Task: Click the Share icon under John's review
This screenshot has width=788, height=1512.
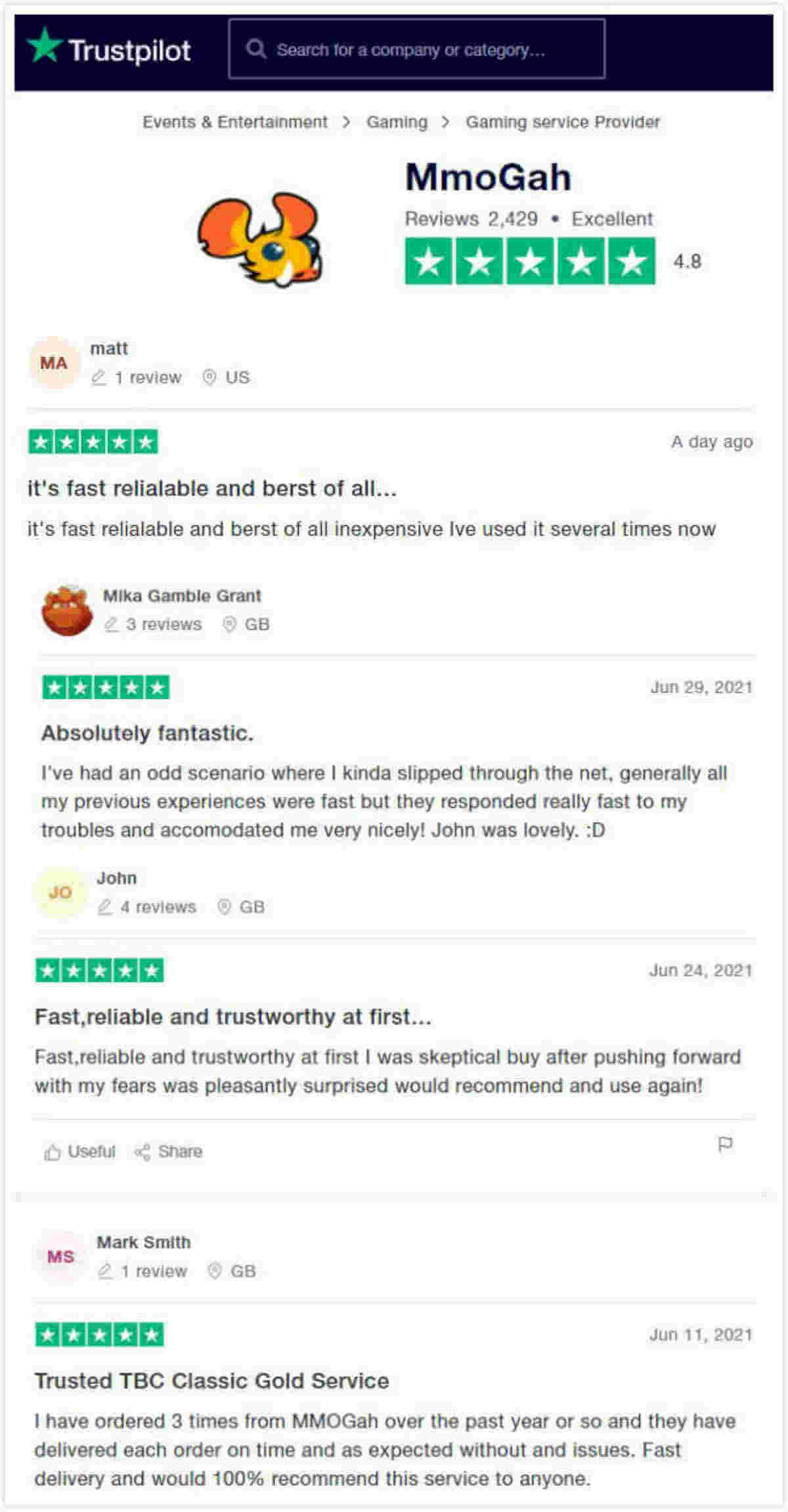Action: [x=142, y=1152]
